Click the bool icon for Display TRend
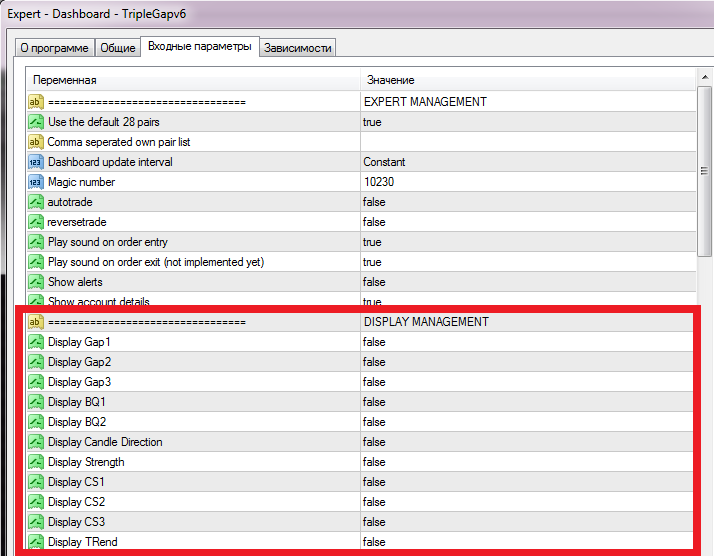This screenshot has height=556, width=714. [x=36, y=542]
